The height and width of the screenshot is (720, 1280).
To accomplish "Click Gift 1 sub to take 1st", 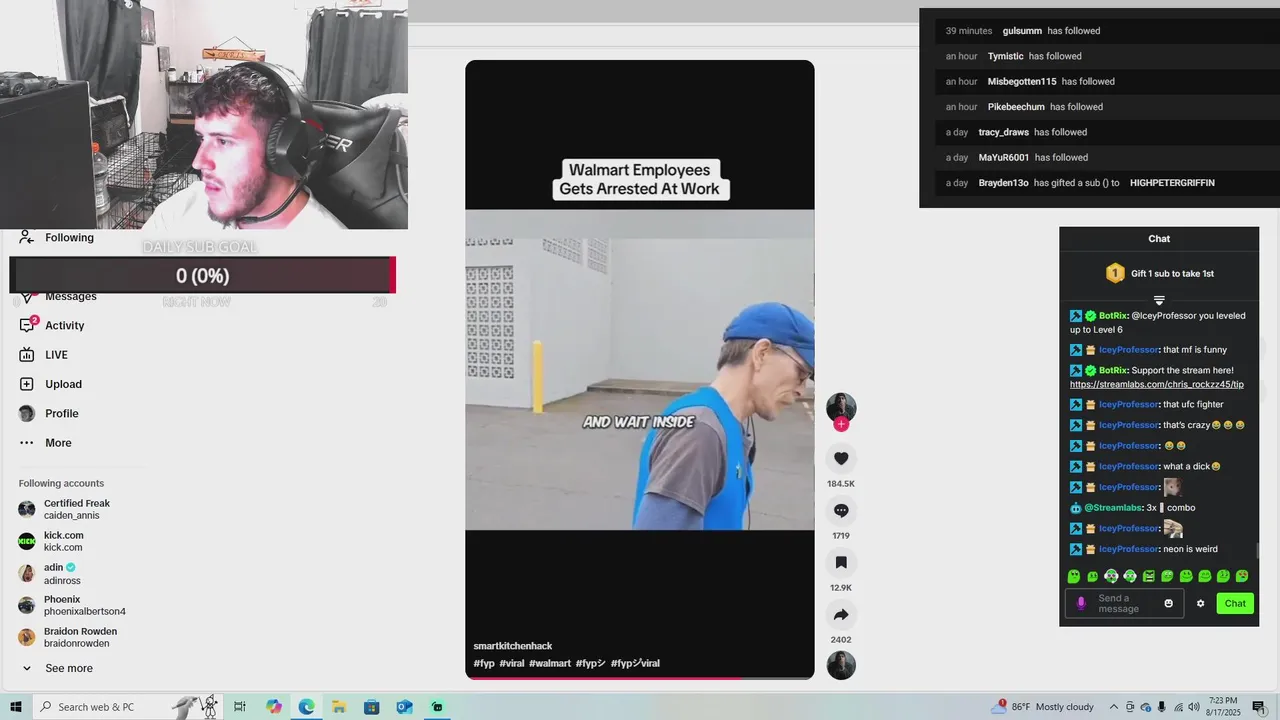I will 1159,273.
